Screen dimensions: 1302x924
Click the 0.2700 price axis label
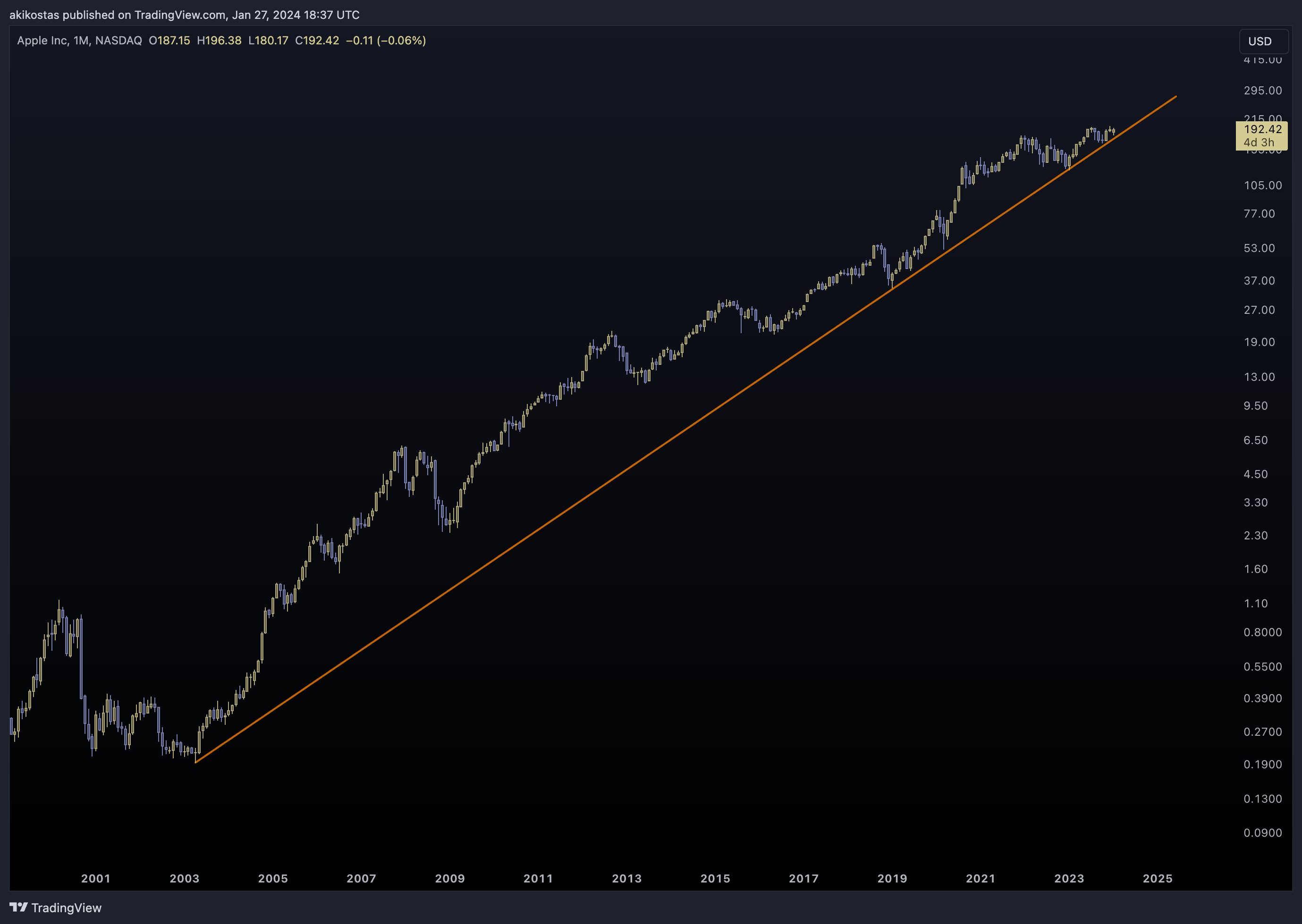pyautogui.click(x=1263, y=731)
